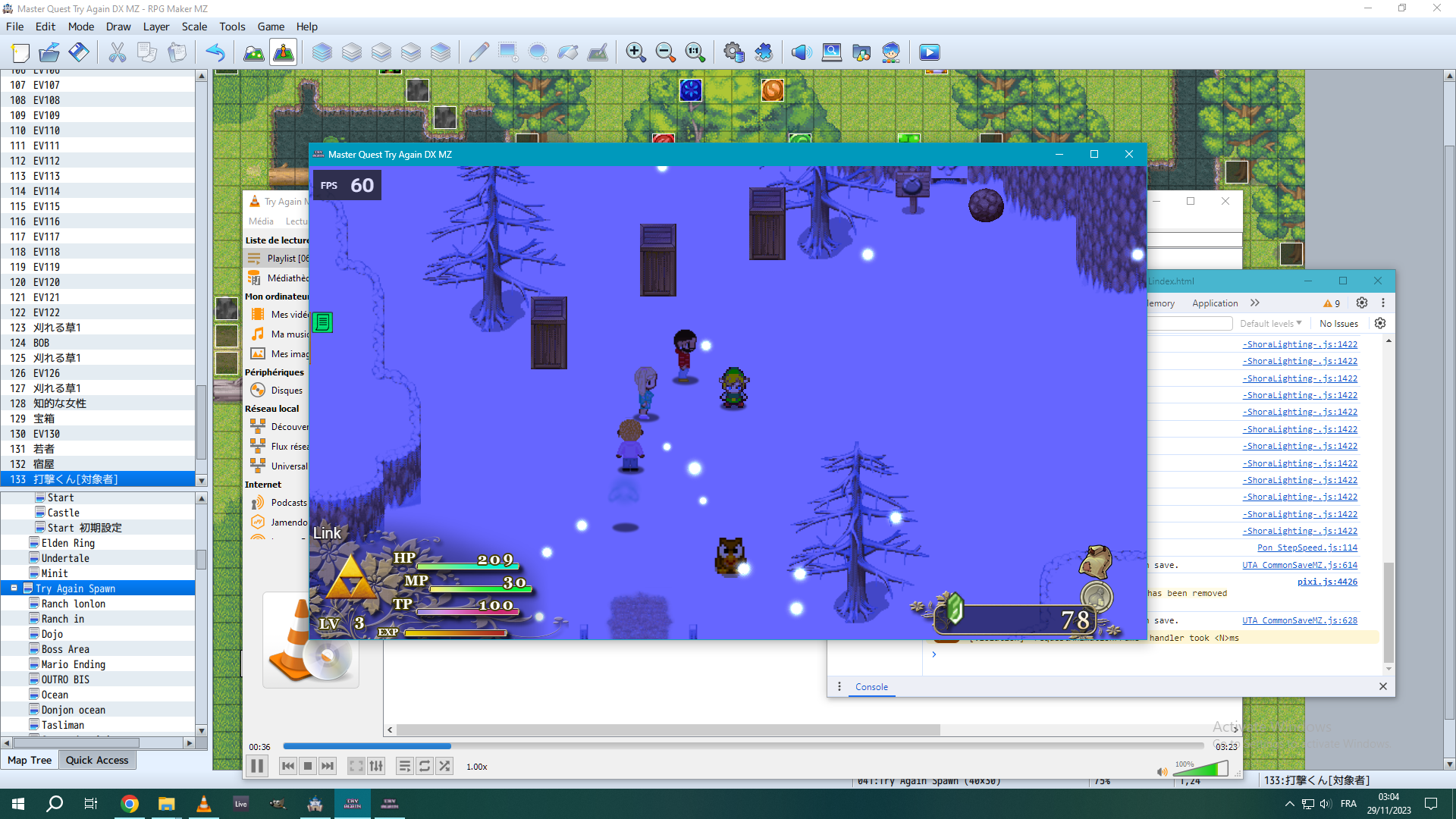The height and width of the screenshot is (819, 1456).
Task: Cut selection with the scissors icon
Action: click(118, 52)
